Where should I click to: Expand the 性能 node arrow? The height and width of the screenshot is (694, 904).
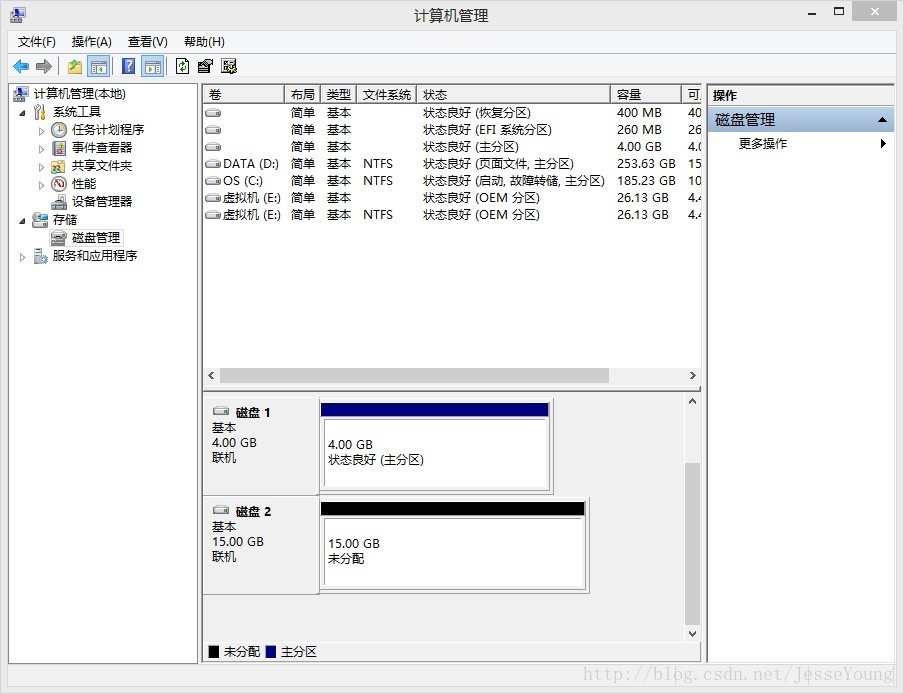click(x=41, y=185)
